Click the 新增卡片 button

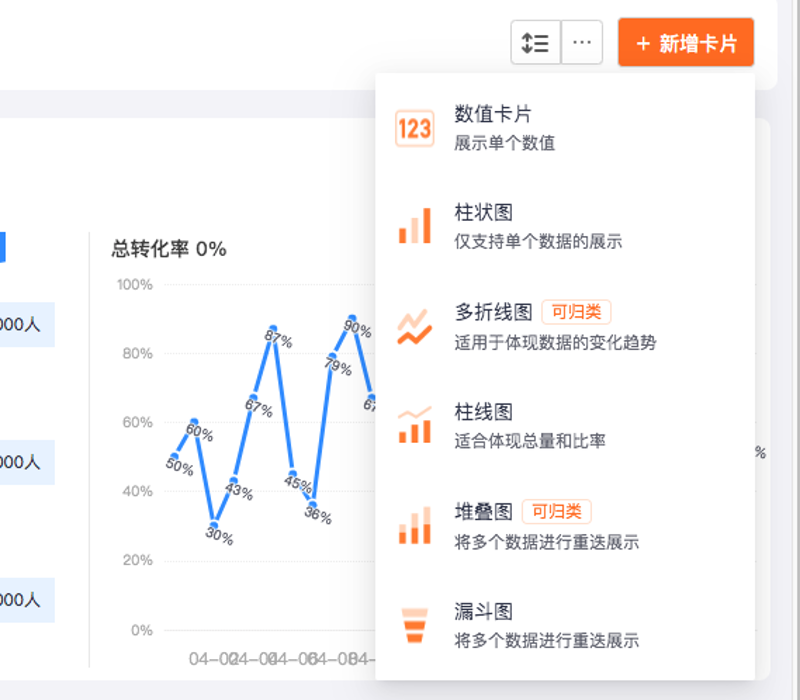click(x=686, y=42)
